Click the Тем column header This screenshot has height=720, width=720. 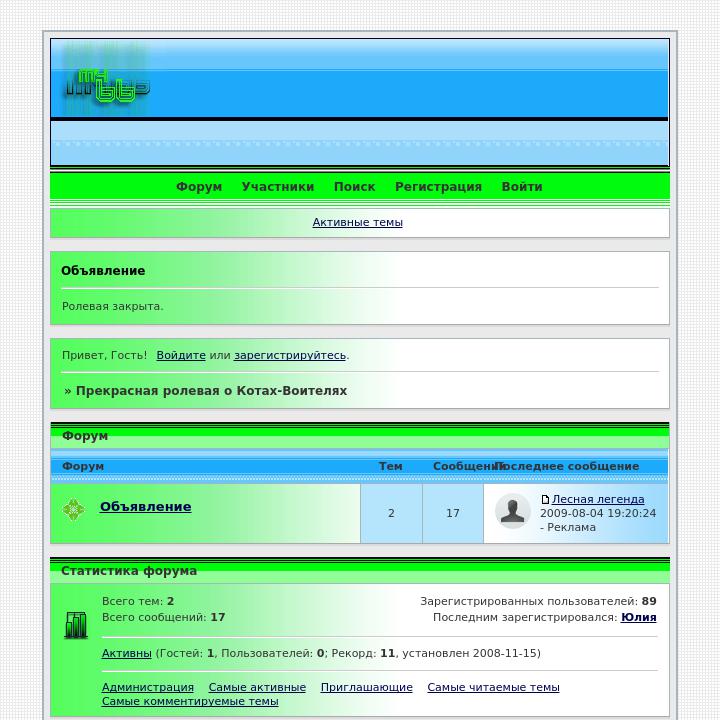390,466
